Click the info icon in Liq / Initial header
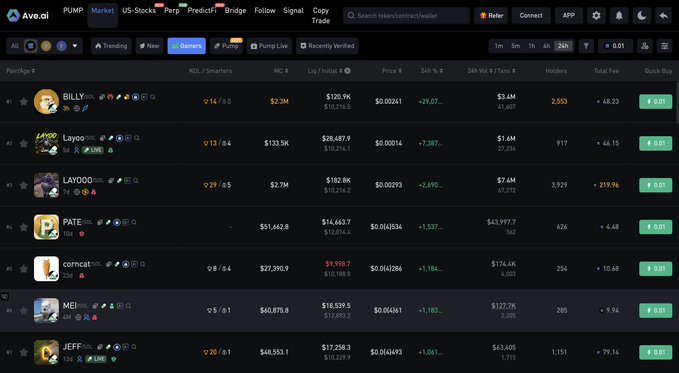Viewport: 679px width, 373px height. tap(347, 71)
